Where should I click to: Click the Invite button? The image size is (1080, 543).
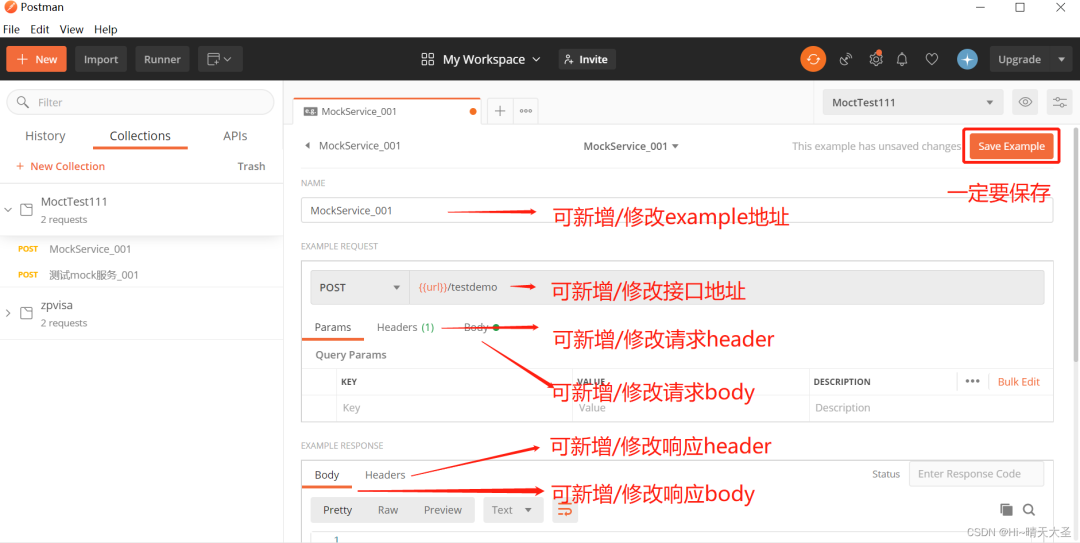(x=587, y=59)
